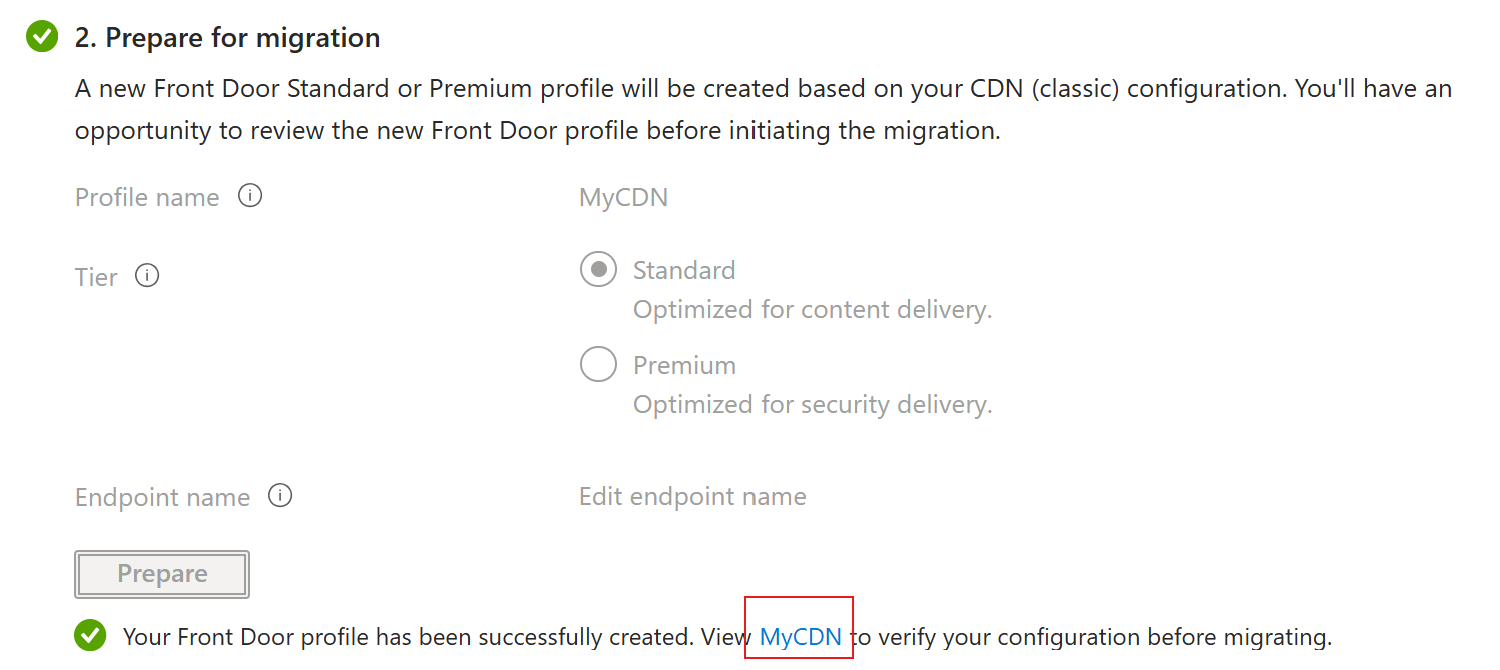The width and height of the screenshot is (1500, 670).
Task: Click the Standard tier label text
Action: click(683, 269)
